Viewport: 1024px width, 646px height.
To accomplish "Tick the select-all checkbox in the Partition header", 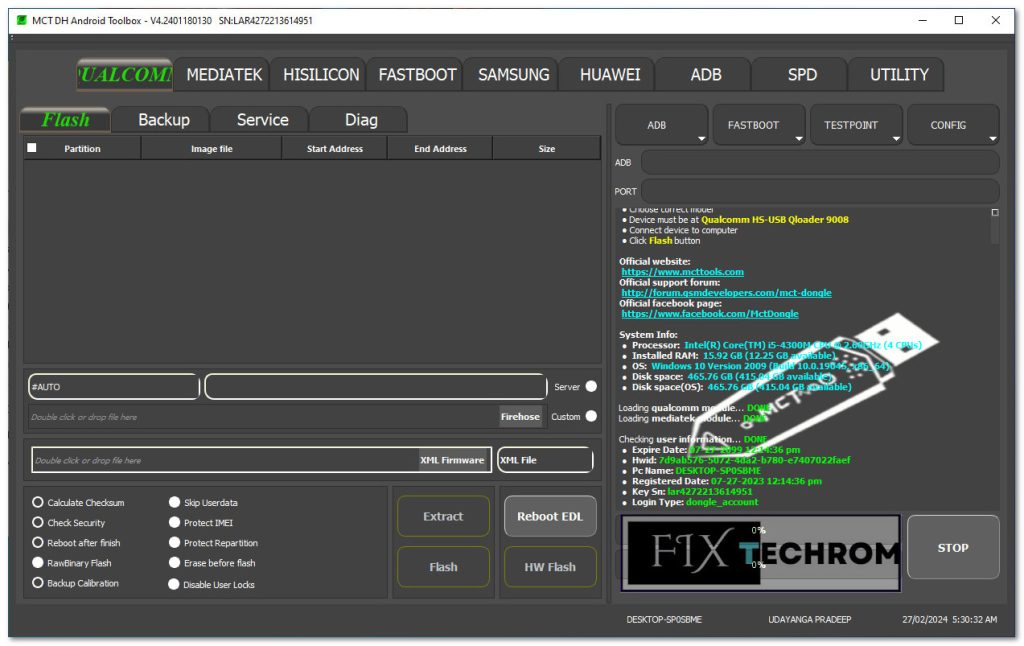I will tap(31, 148).
